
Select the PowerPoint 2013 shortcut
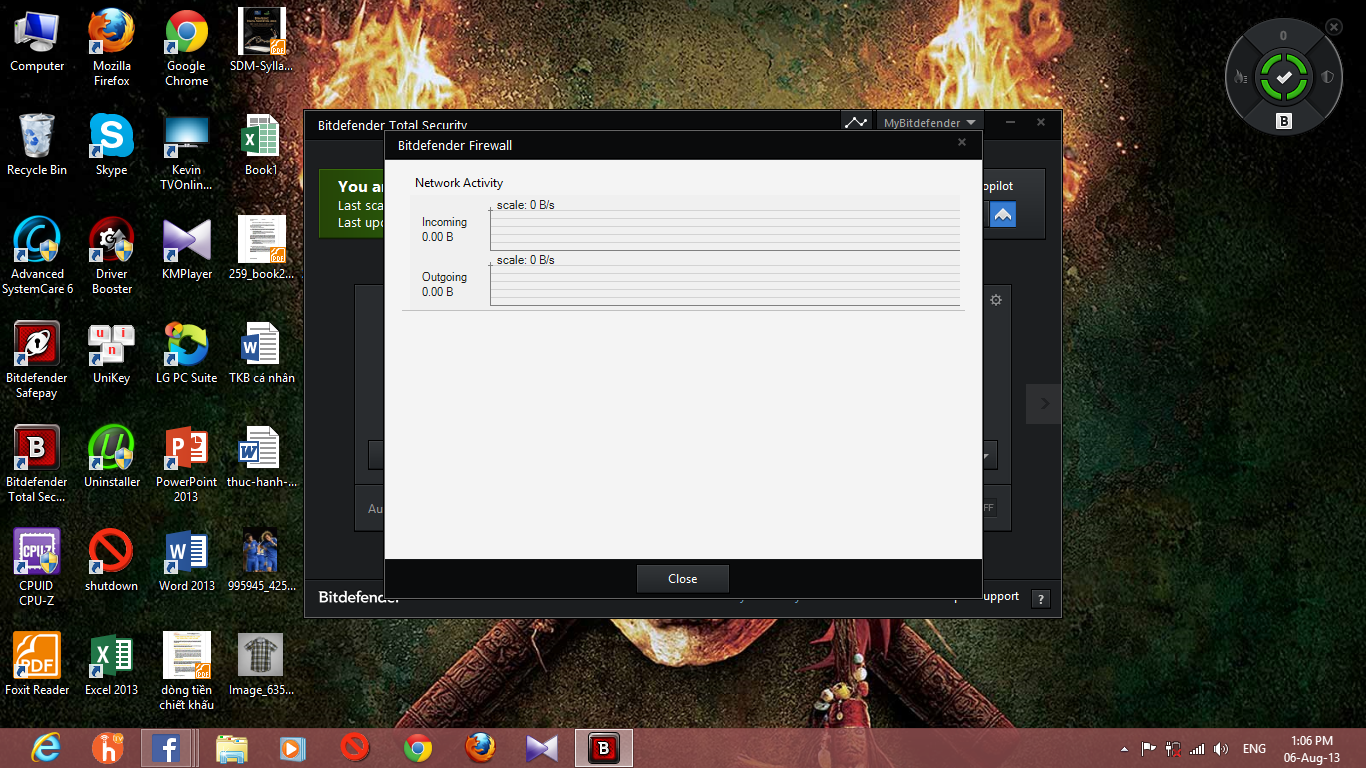click(187, 464)
